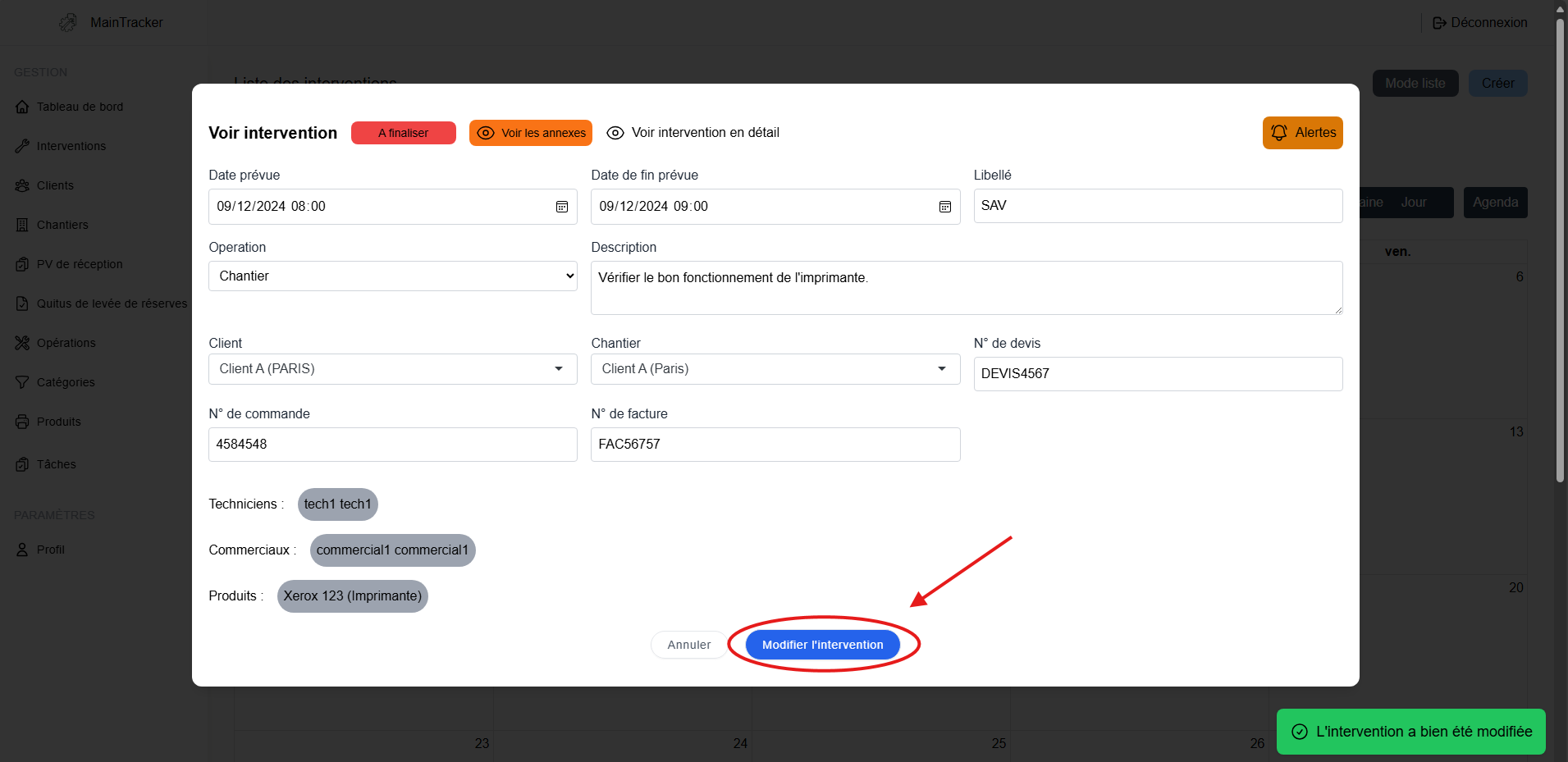1568x762 pixels.
Task: Click the calendar icon in Date prévue
Action: (562, 207)
